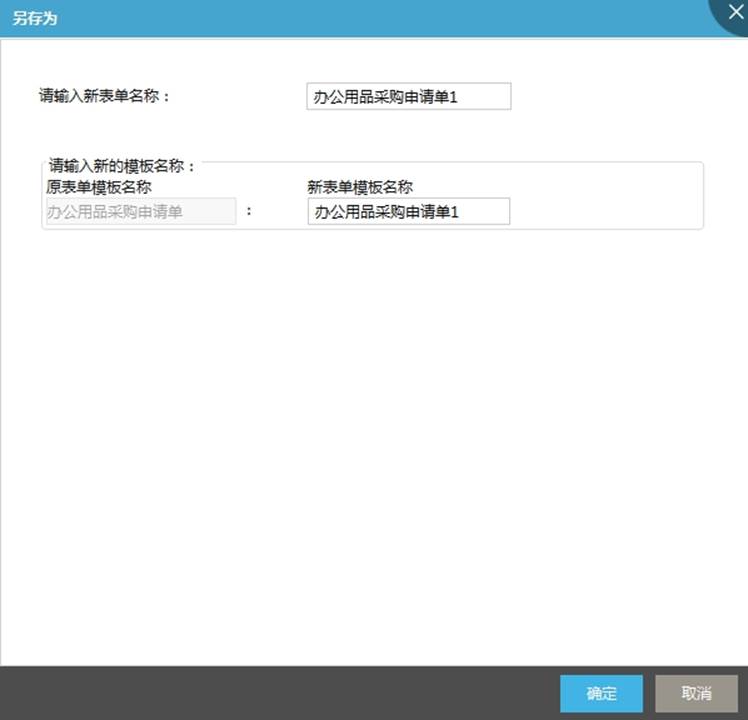Click the 请输入新表单名称 label
Image resolution: width=748 pixels, height=720 pixels.
tap(105, 97)
